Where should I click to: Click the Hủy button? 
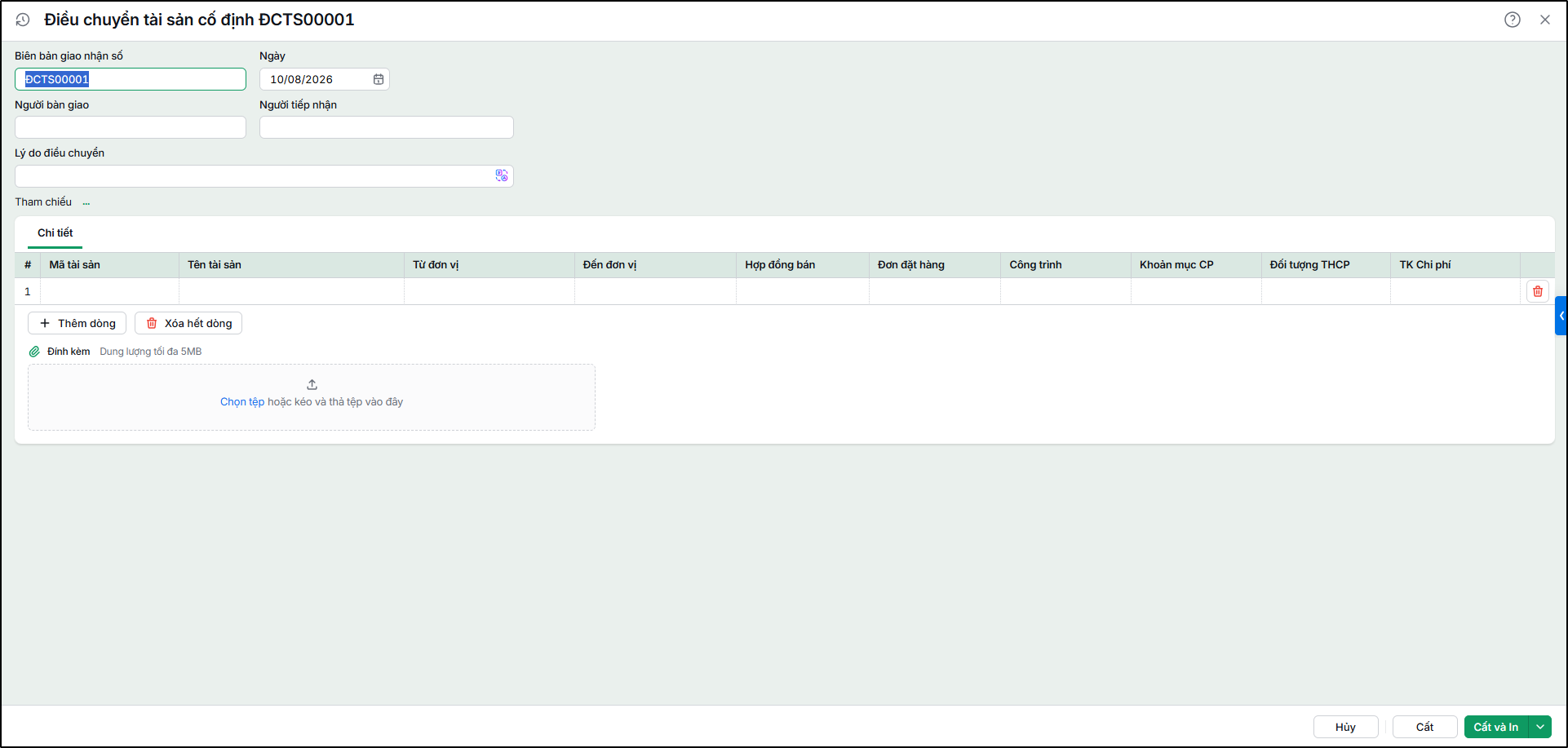(1346, 727)
